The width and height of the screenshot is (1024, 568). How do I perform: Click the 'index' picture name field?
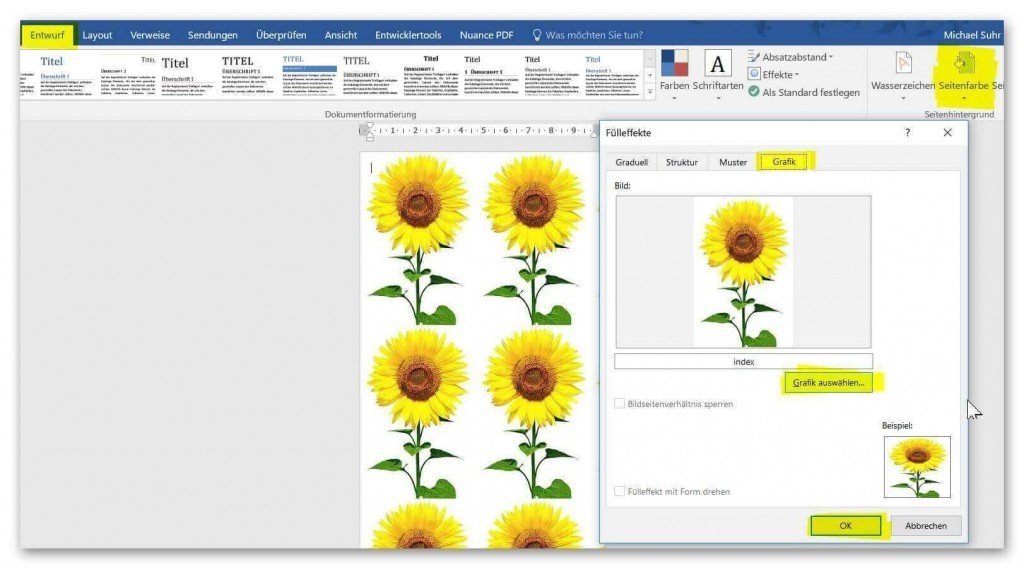tap(743, 362)
